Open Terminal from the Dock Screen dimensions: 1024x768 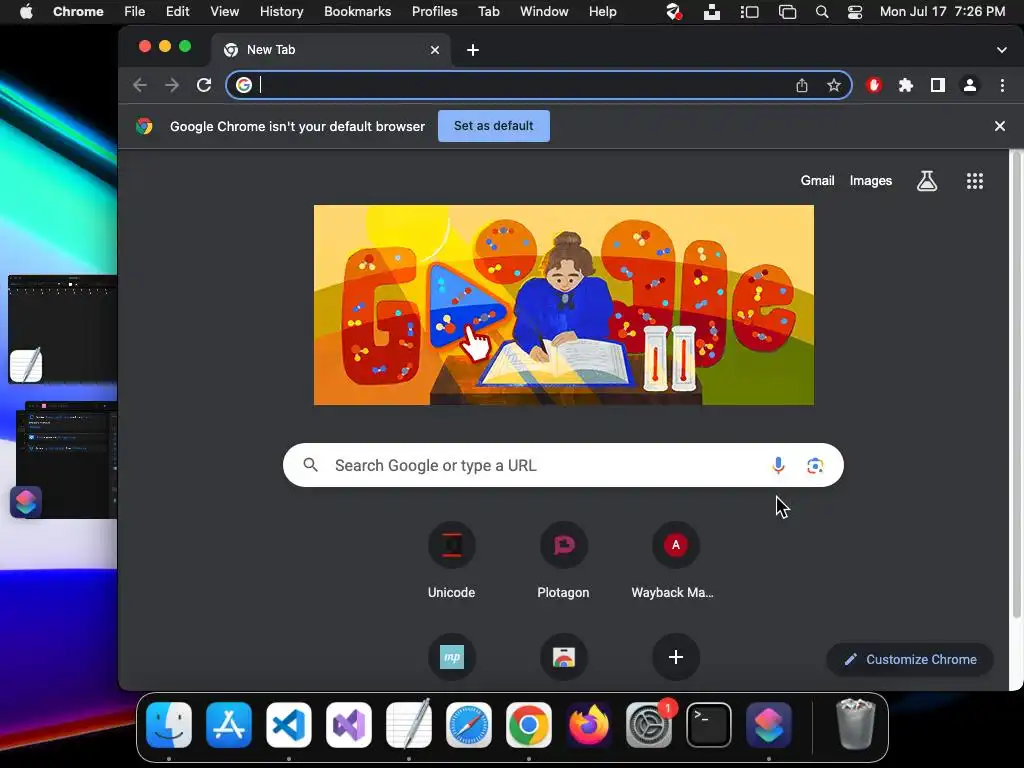pyautogui.click(x=709, y=725)
